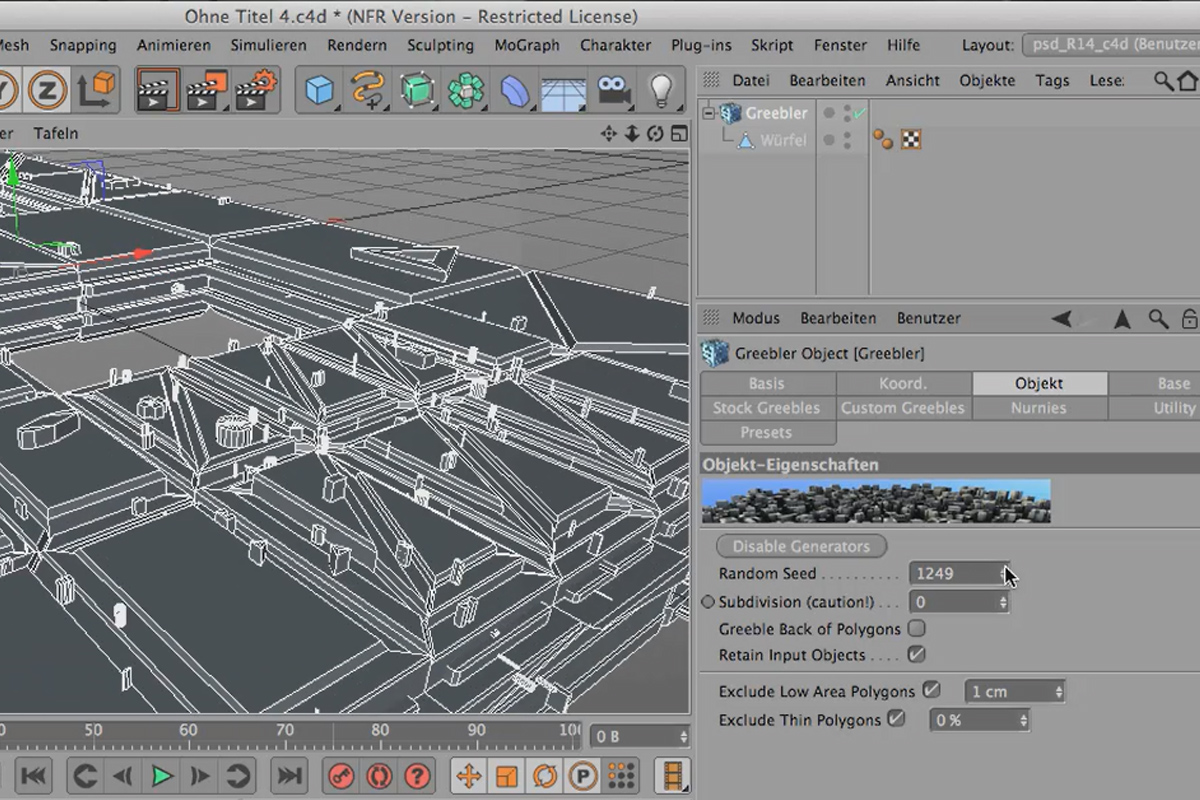Switch to the Stock Greebles tab

tap(767, 408)
